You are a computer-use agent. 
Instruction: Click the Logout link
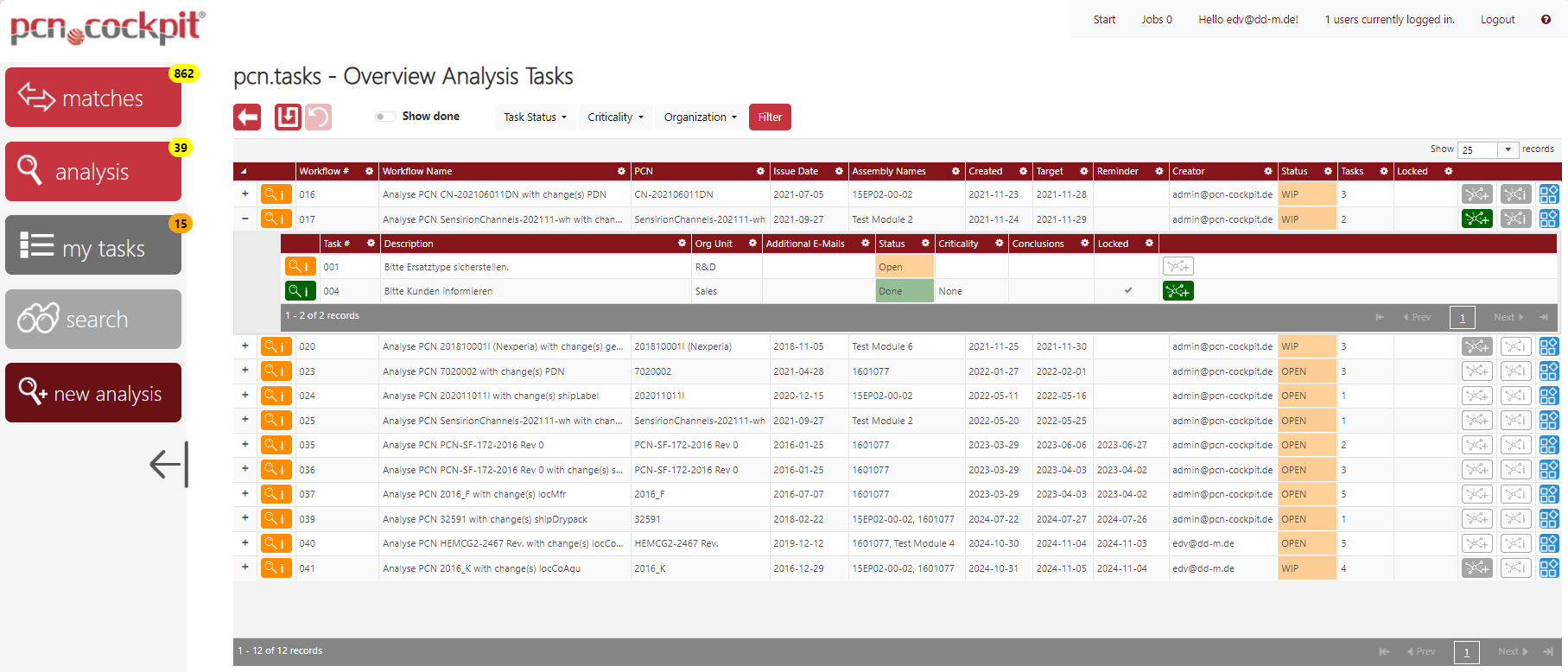click(x=1497, y=19)
